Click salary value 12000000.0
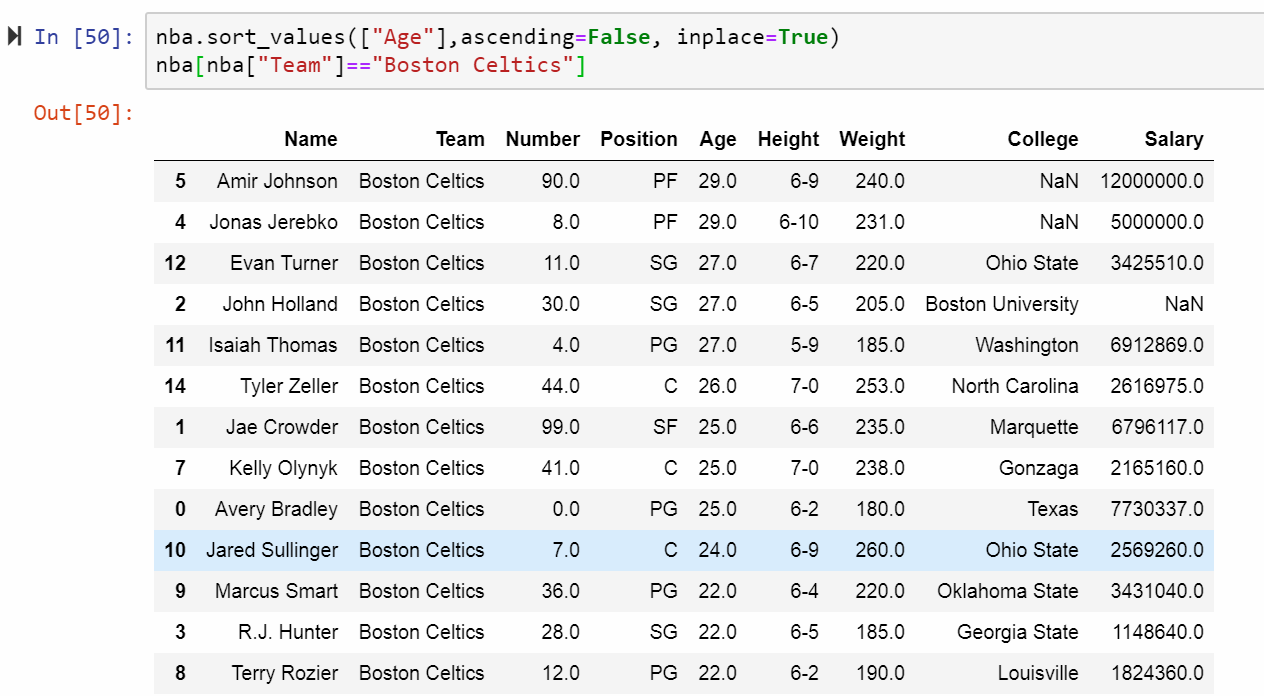This screenshot has height=696, width=1264. click(x=1152, y=181)
